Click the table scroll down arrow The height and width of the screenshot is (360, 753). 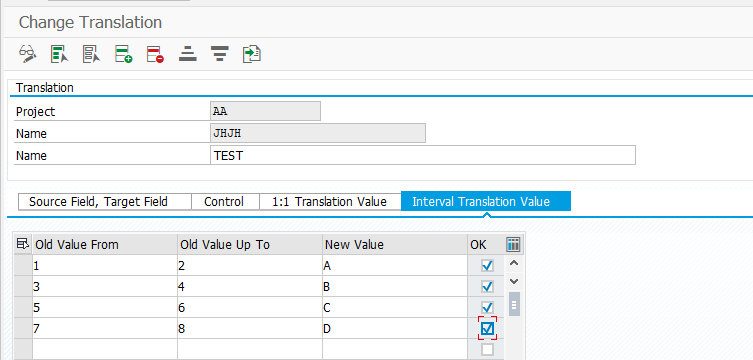[x=514, y=281]
